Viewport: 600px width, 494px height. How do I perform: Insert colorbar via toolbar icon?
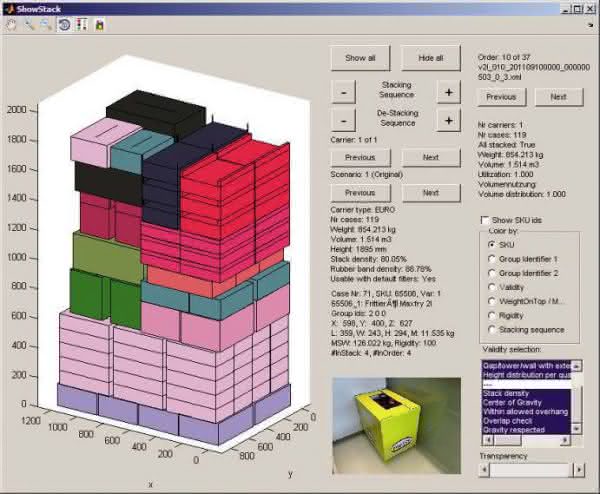pos(82,25)
